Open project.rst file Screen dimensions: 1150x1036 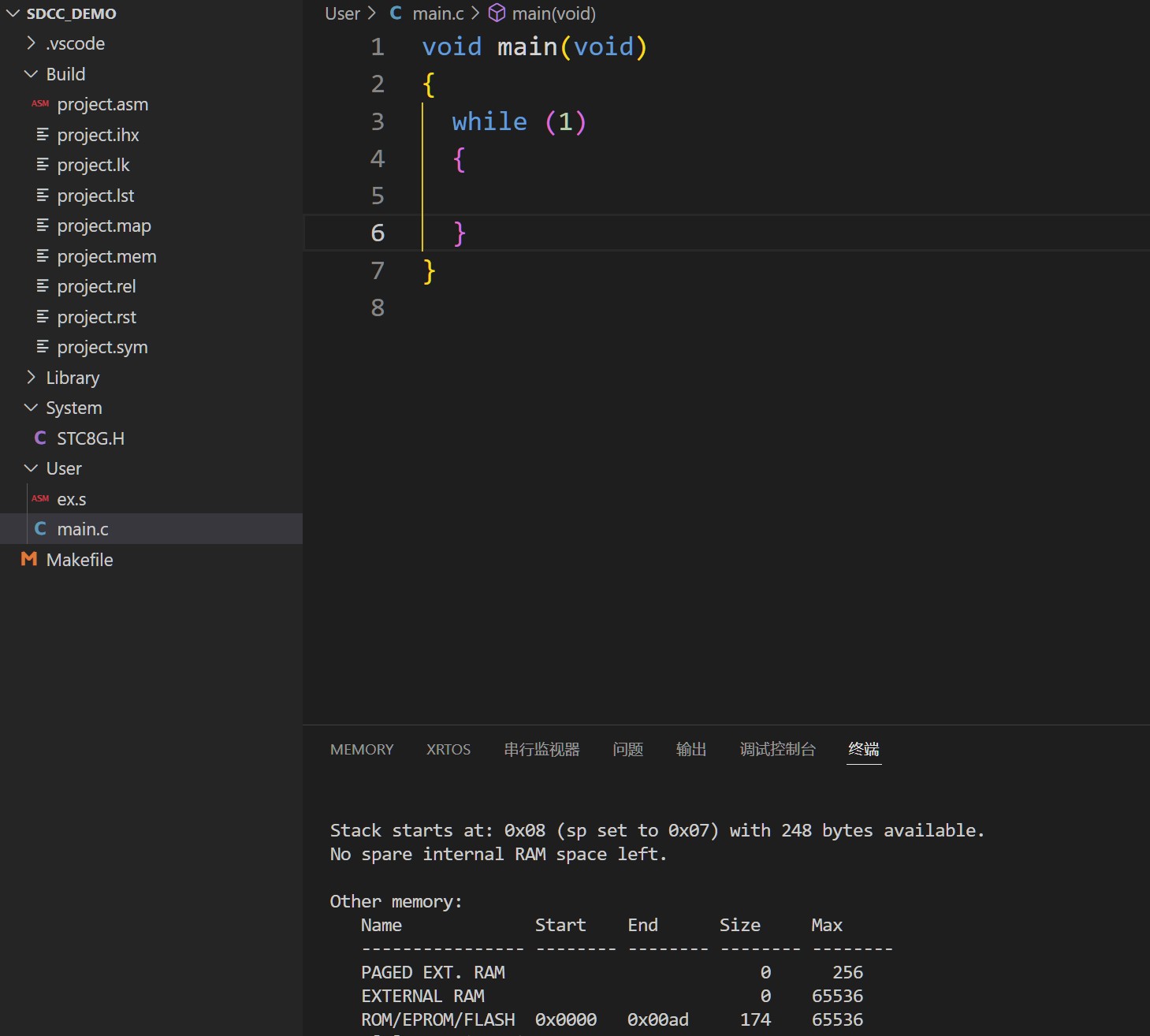point(96,317)
